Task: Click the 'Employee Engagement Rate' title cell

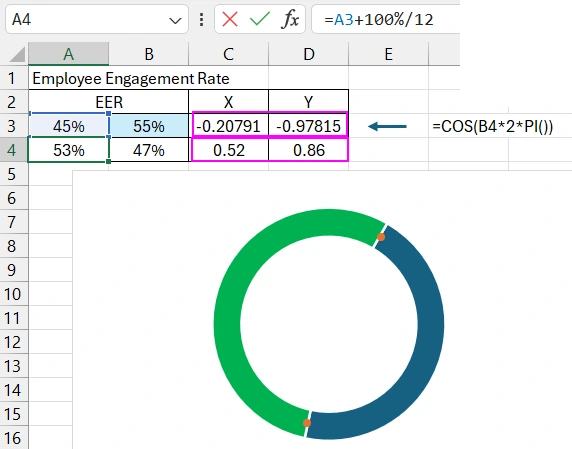Action: pyautogui.click(x=131, y=78)
